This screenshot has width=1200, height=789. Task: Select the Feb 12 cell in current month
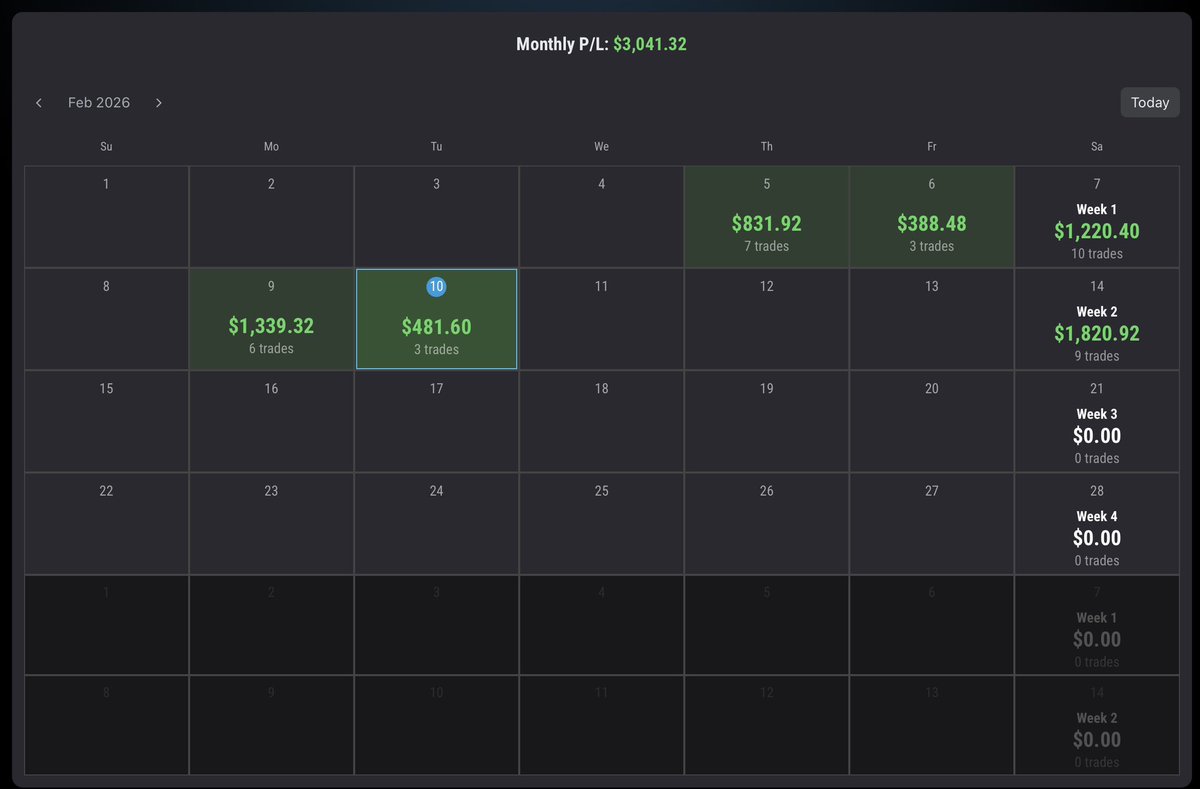767,319
